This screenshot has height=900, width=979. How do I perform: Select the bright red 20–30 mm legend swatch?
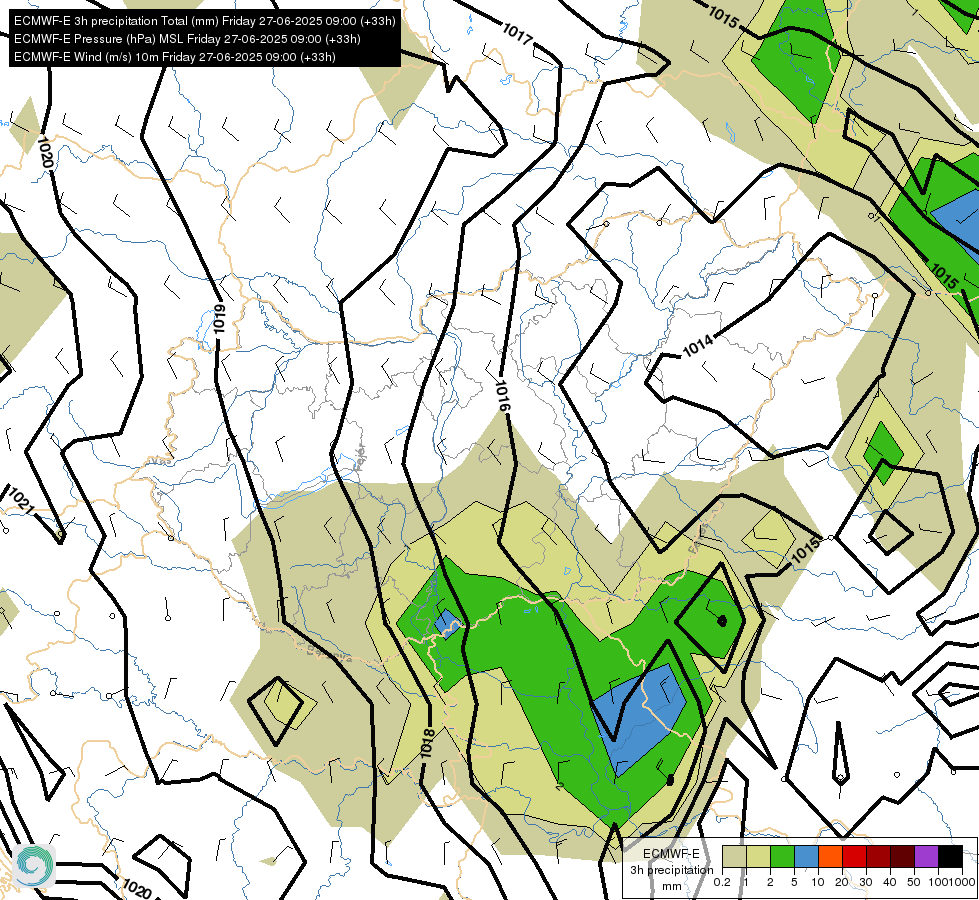tap(854, 856)
